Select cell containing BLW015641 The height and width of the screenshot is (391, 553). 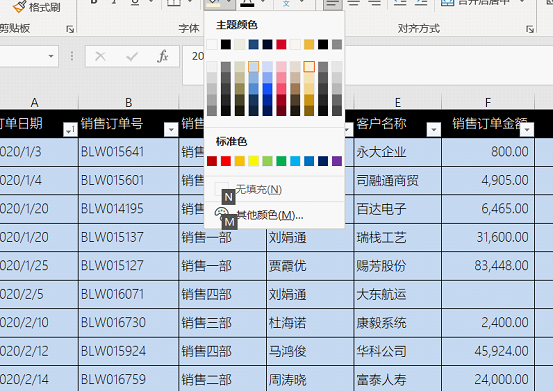(x=128, y=152)
